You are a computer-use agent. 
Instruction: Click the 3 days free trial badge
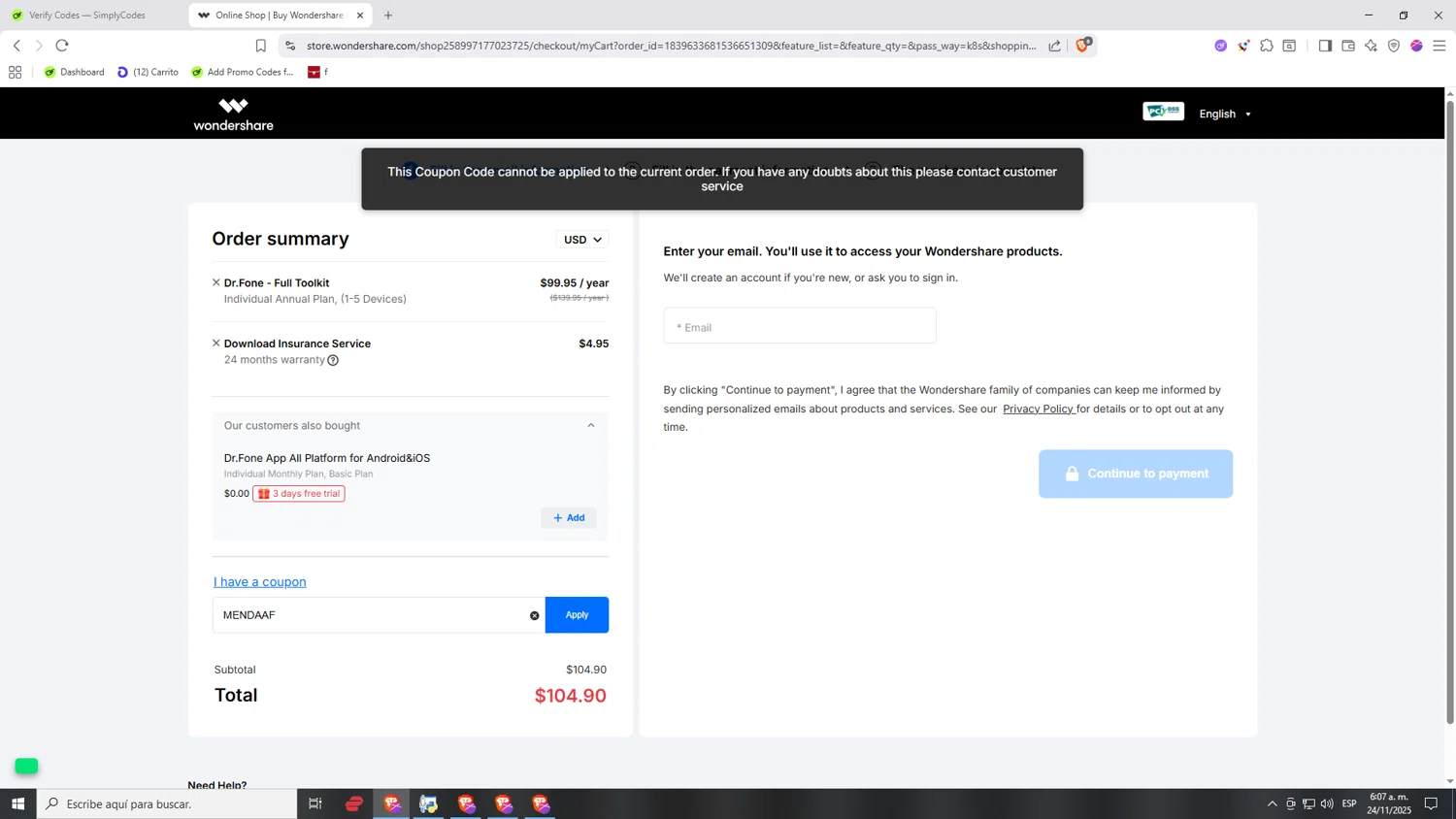point(299,493)
